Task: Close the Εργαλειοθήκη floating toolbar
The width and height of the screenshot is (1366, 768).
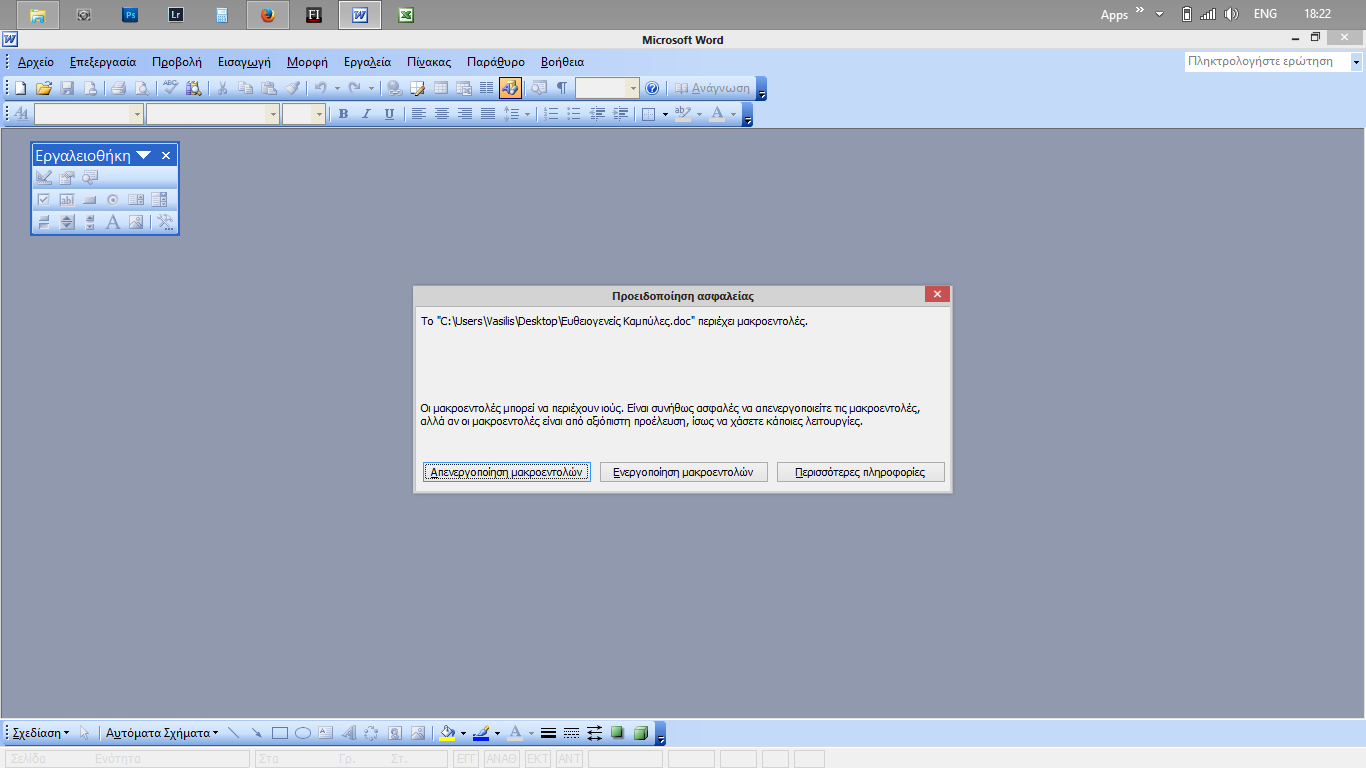Action: coord(167,155)
